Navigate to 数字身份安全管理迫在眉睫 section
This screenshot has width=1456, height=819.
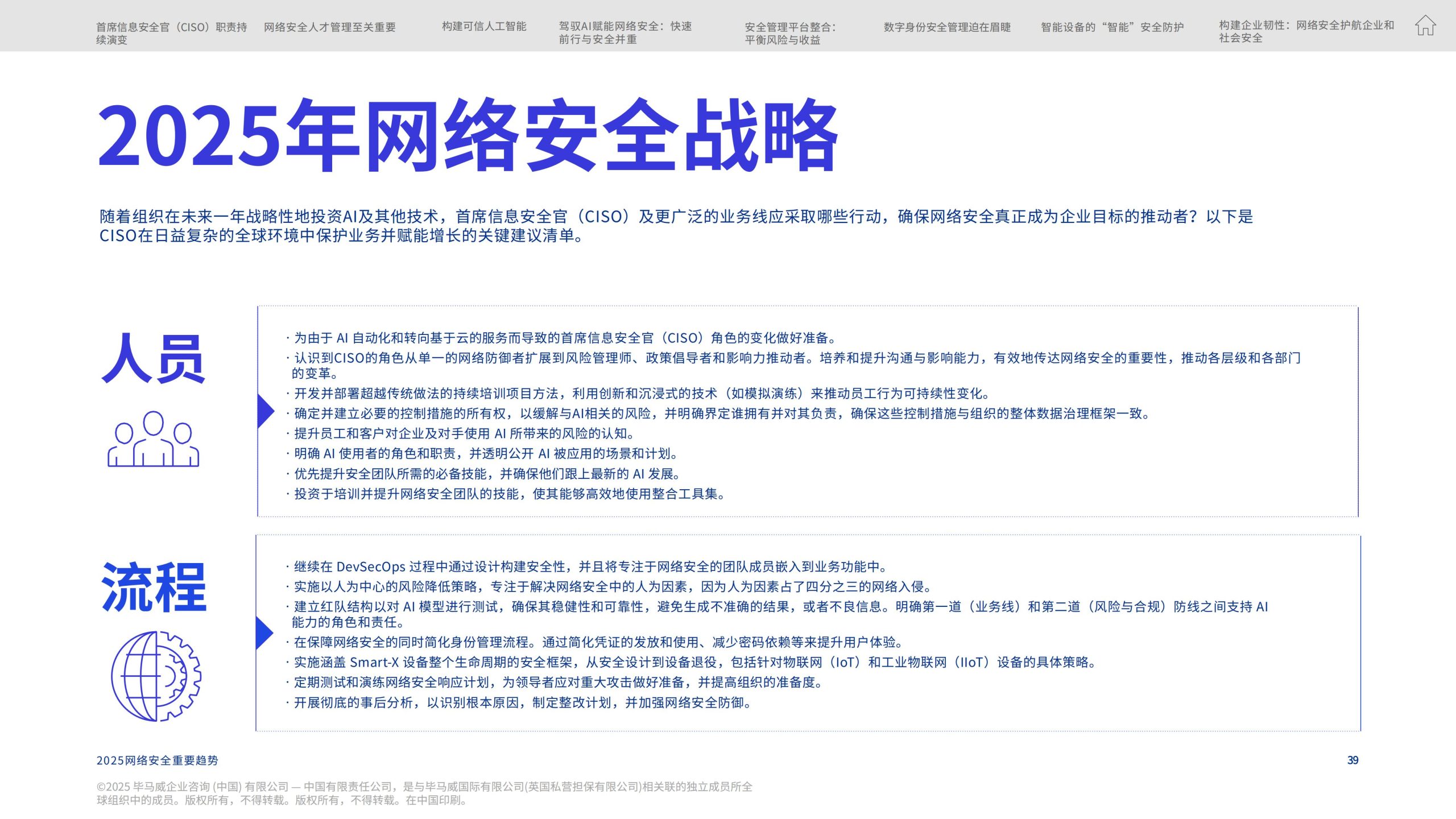pos(947,27)
